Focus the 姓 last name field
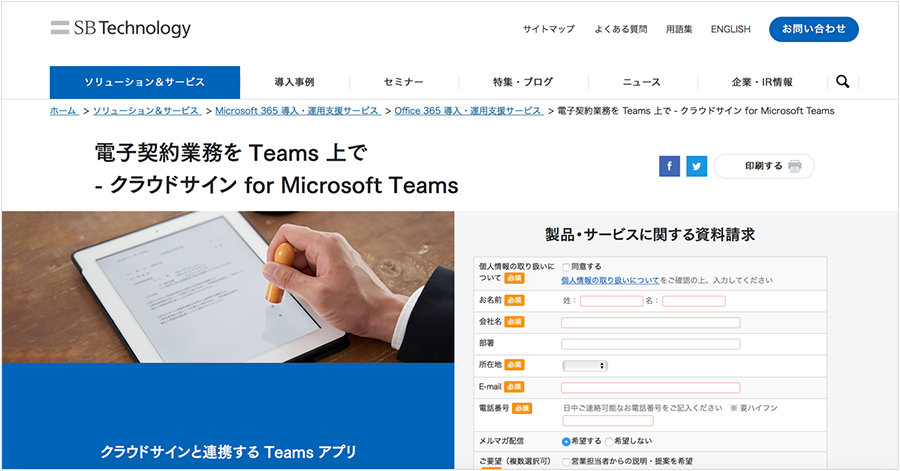Image resolution: width=900 pixels, height=471 pixels. (x=611, y=301)
